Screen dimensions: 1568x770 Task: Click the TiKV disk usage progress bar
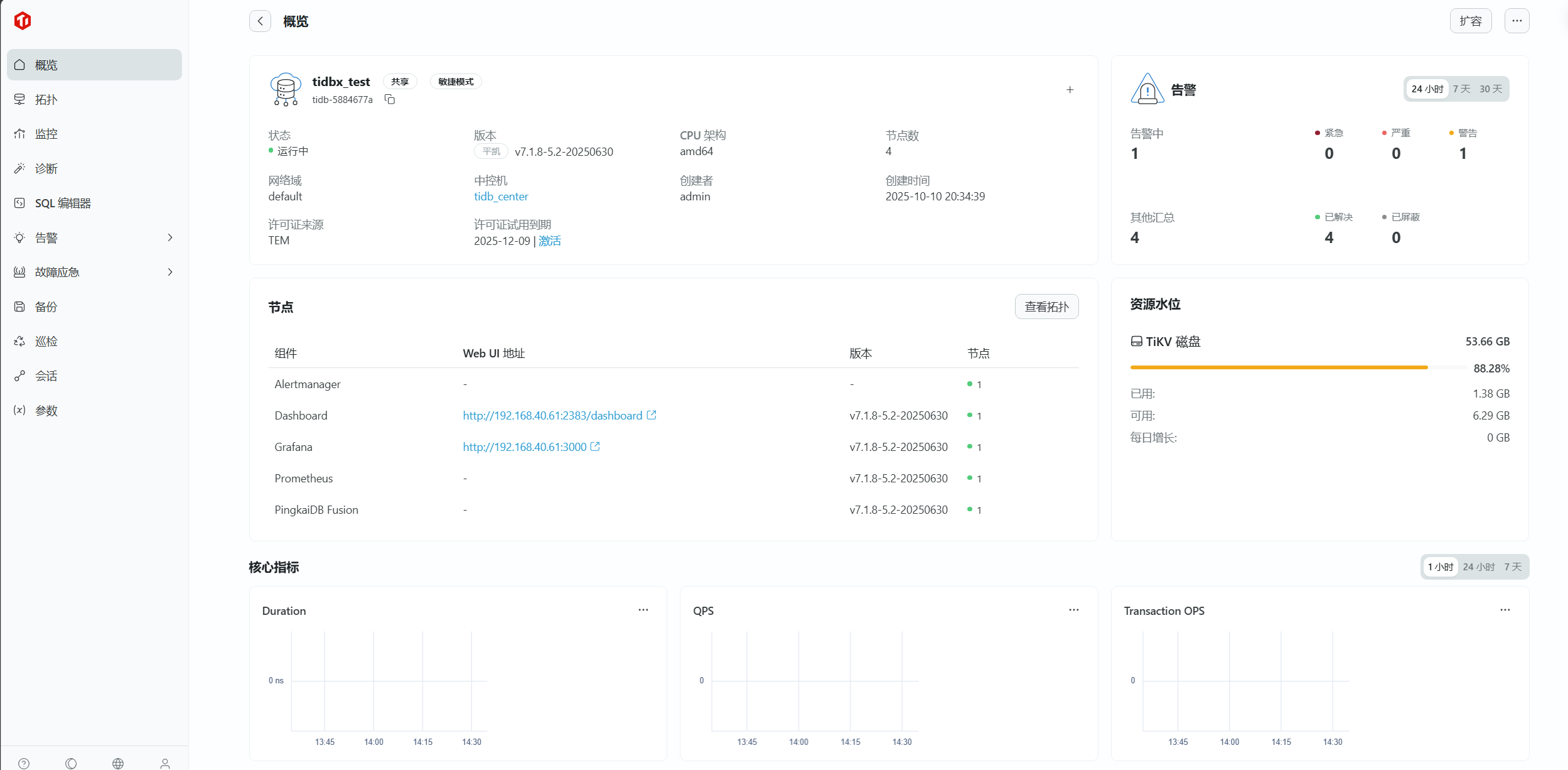1299,367
